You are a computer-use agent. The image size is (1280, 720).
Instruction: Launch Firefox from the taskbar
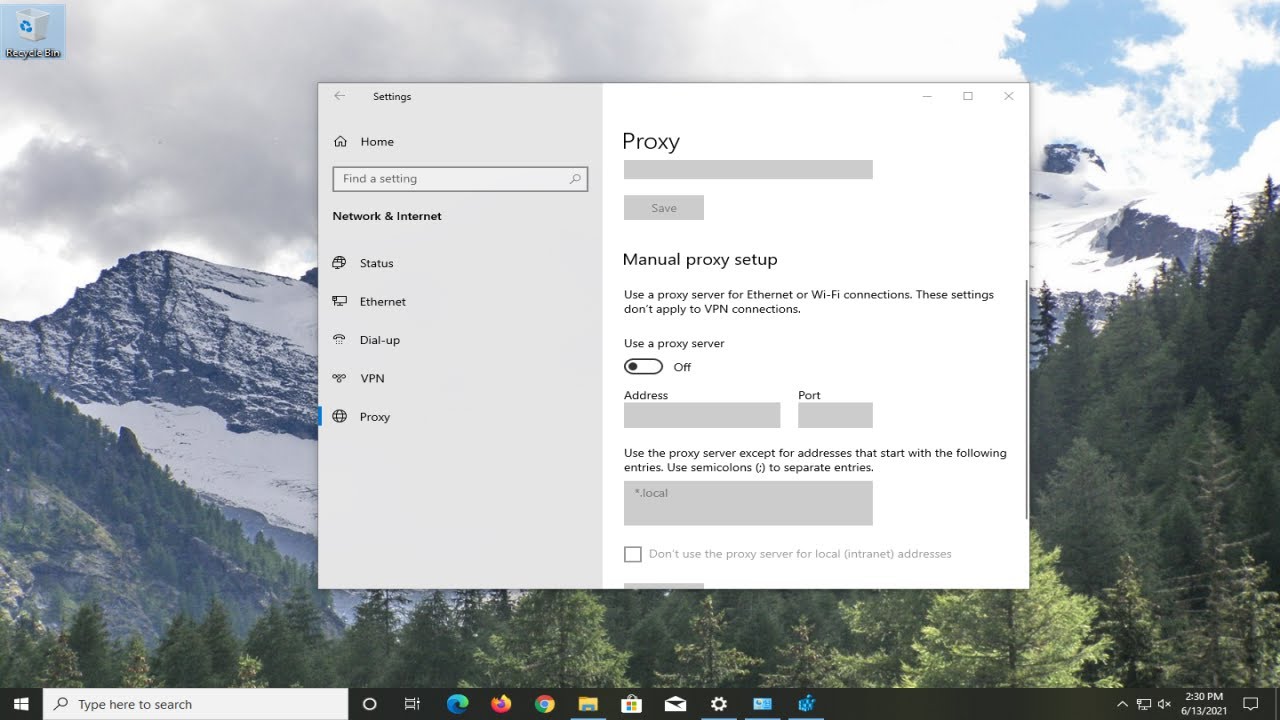point(501,704)
